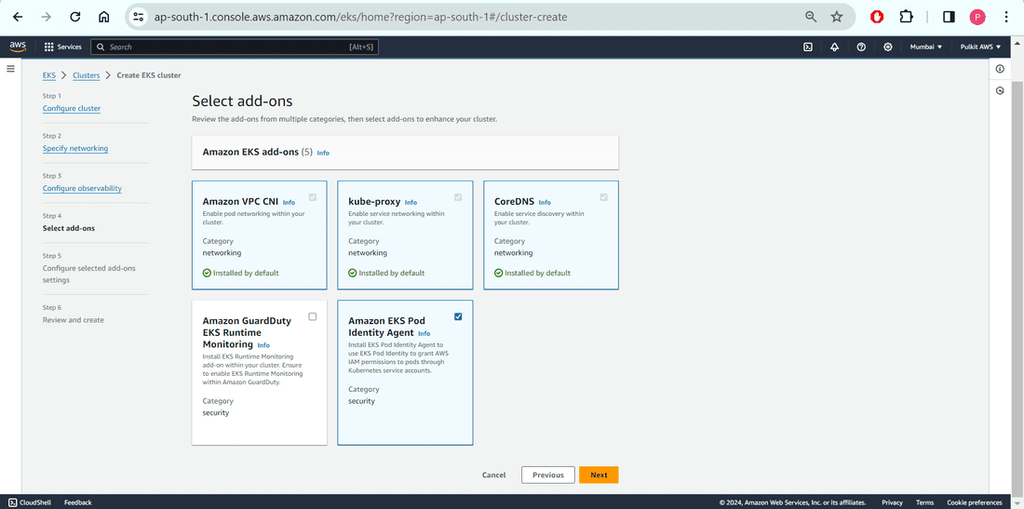
Task: Launch CloudShell from the top bar icon
Action: 808,47
